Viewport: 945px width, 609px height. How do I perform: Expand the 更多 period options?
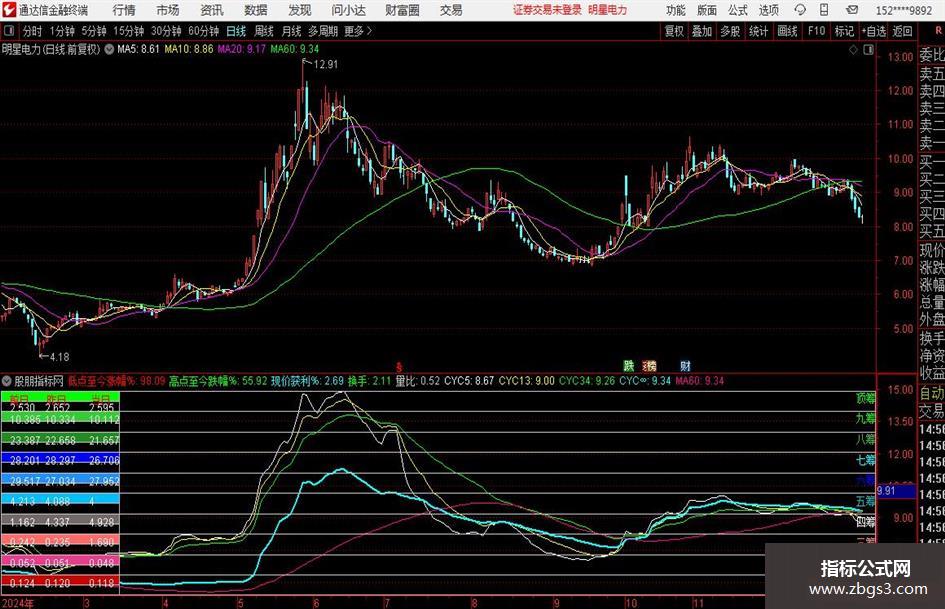coord(358,31)
